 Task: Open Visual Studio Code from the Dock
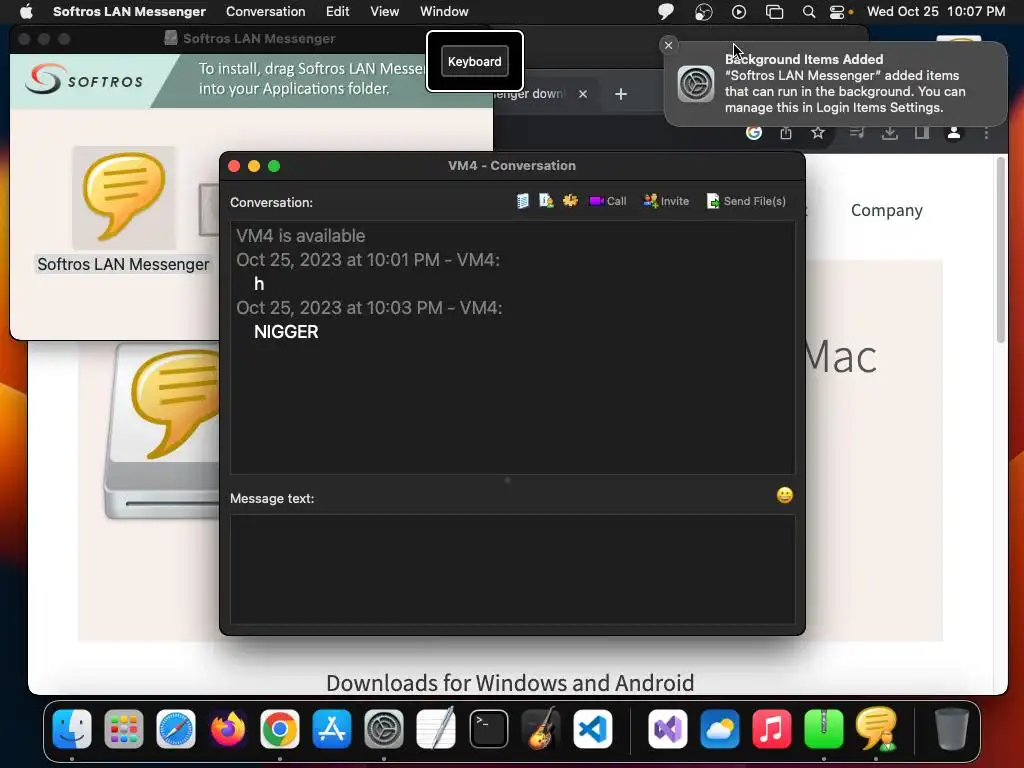pos(592,728)
